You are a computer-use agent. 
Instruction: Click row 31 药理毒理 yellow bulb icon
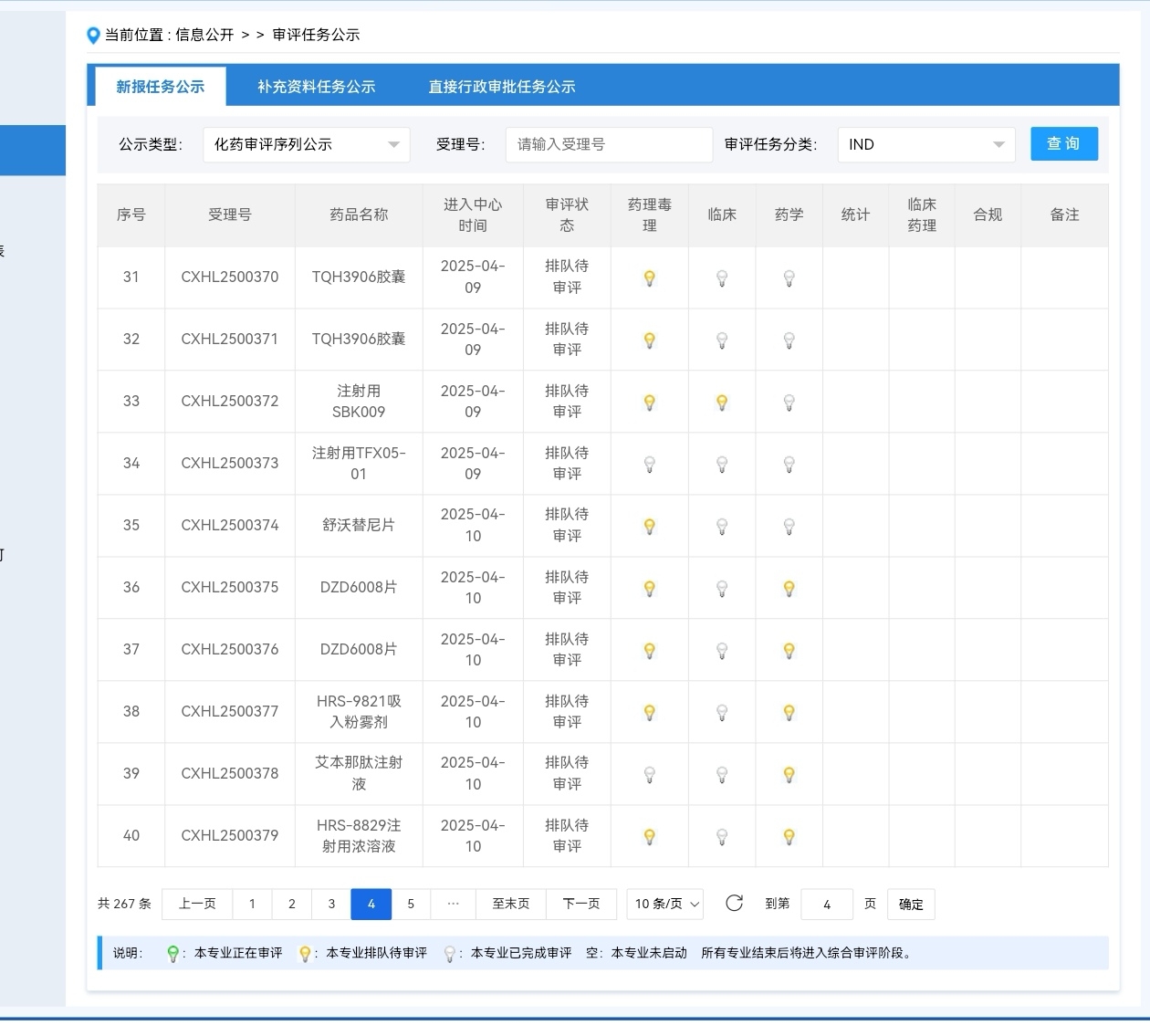pos(650,278)
